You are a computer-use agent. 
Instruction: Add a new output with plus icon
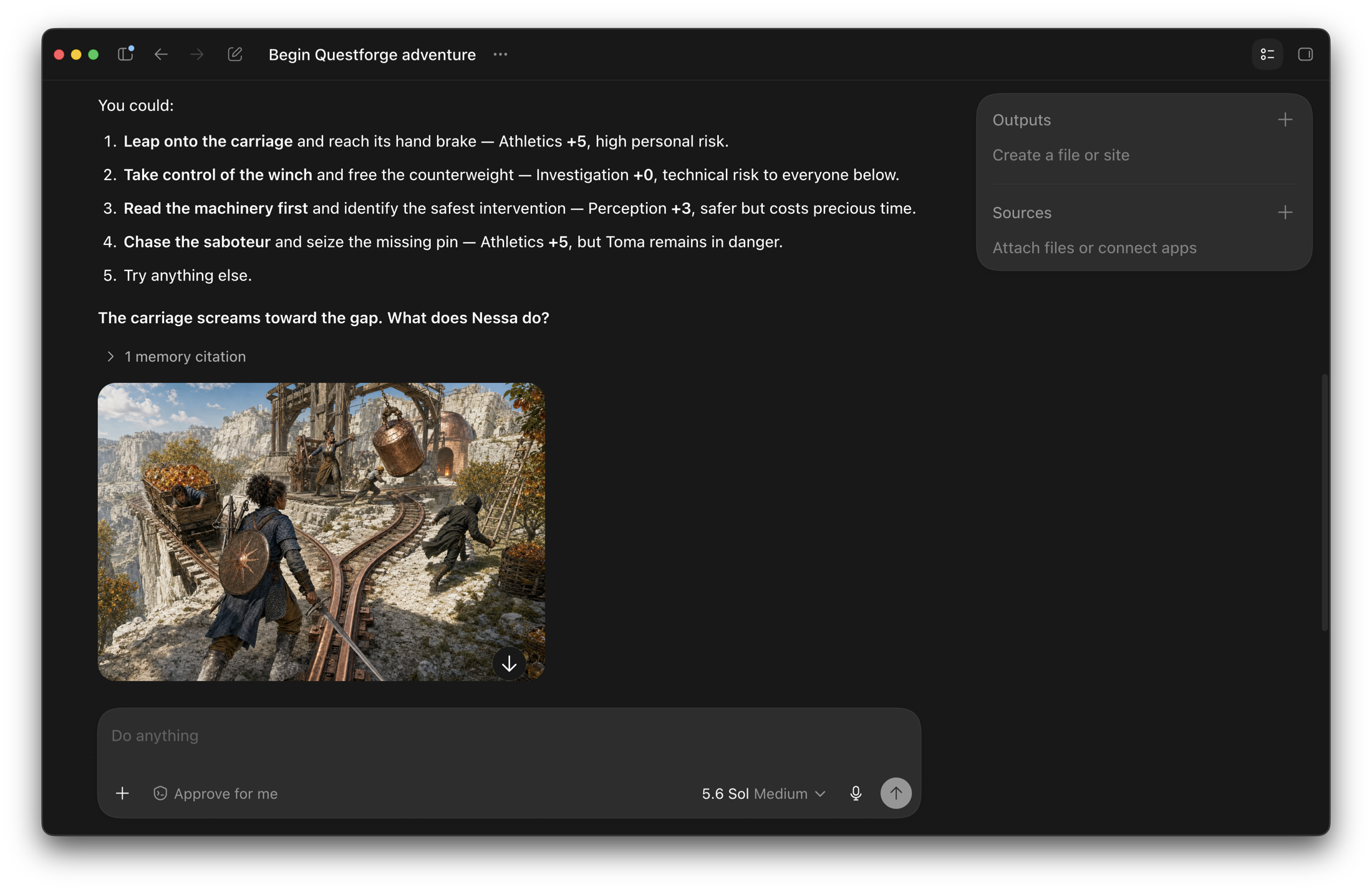click(x=1285, y=120)
